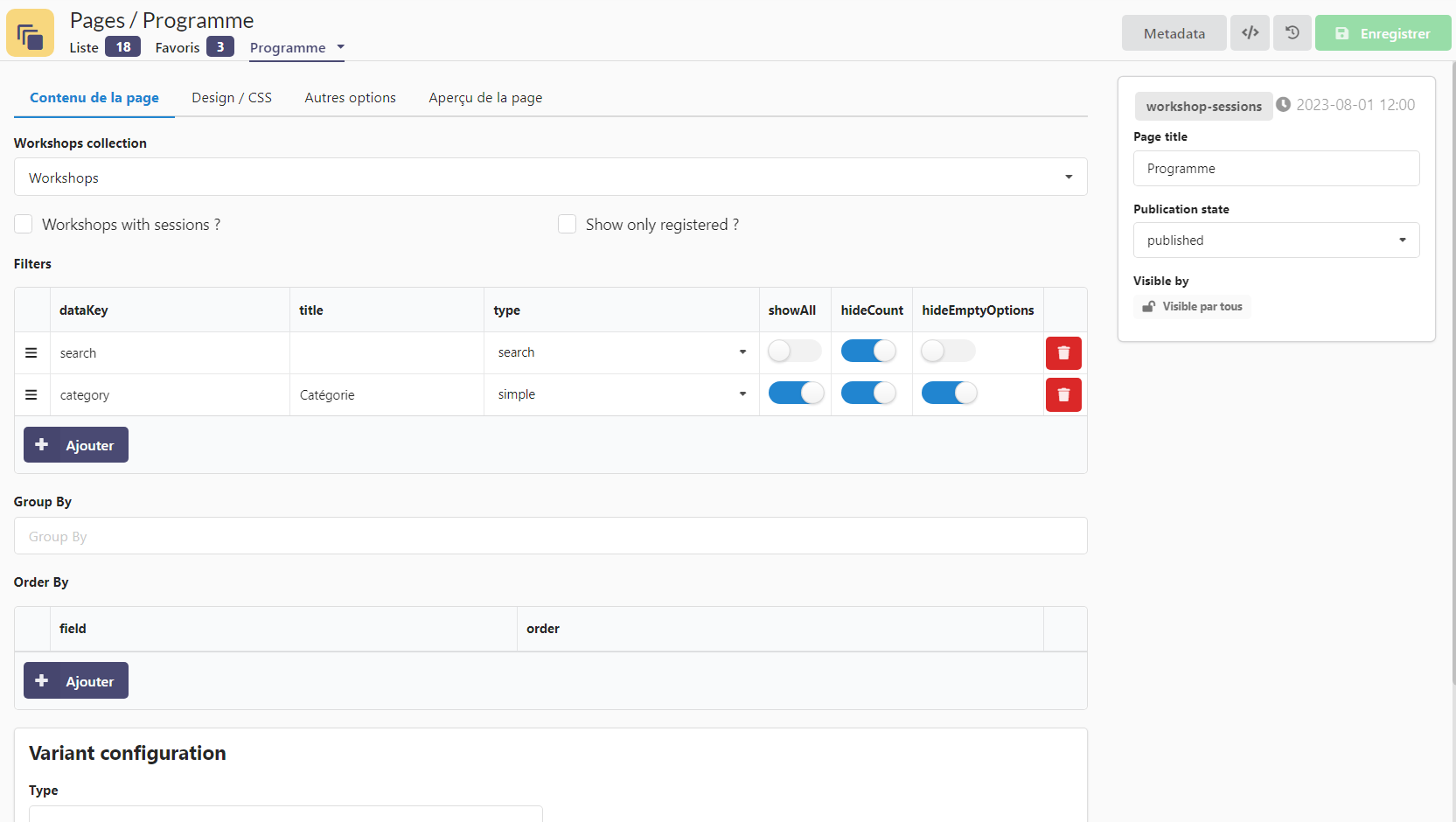Add an Order By row with Ajouter
Screen dimensions: 1456x822
point(76,680)
